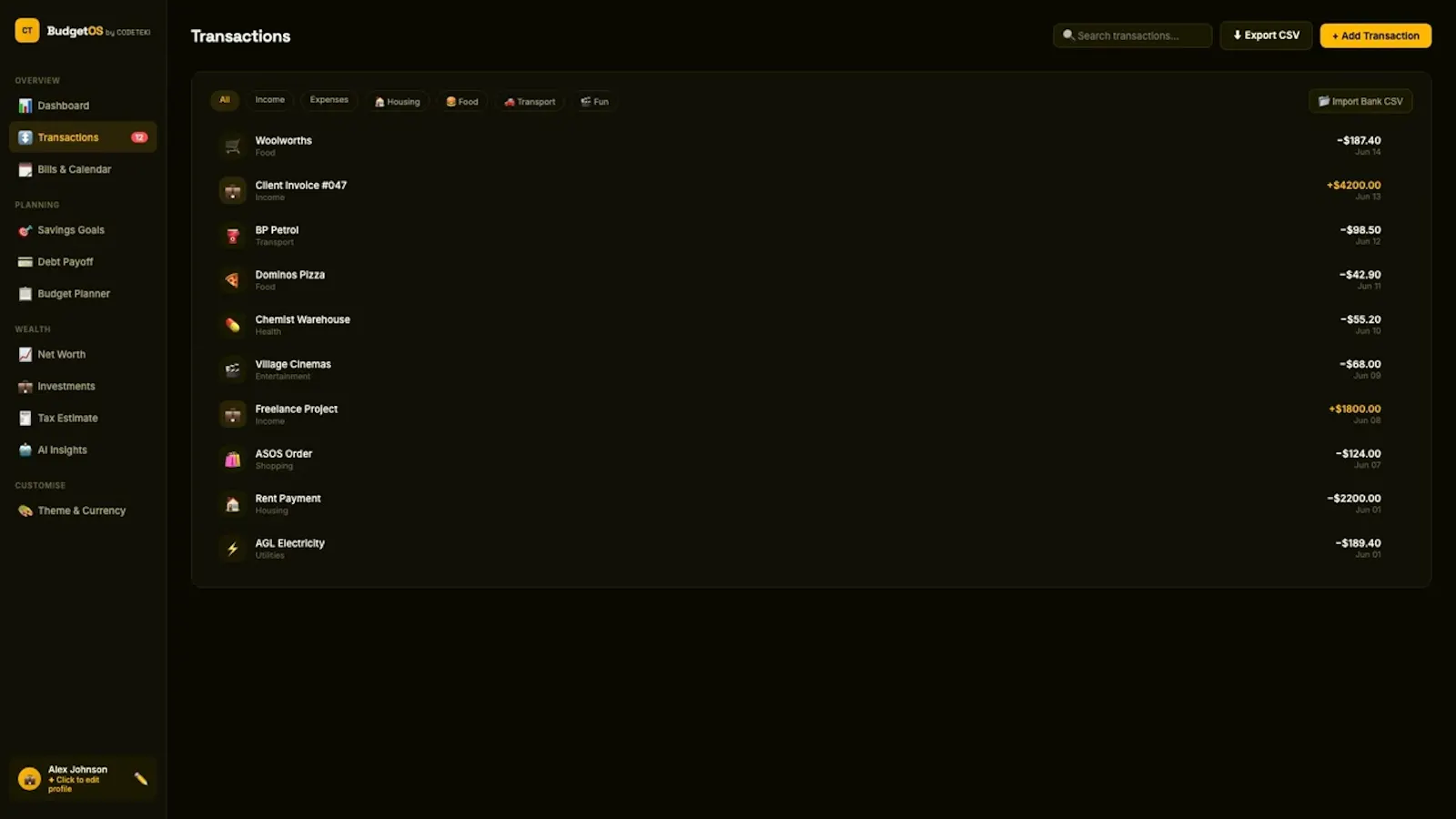This screenshot has height=819, width=1456.
Task: Select the Savings Goals target icon
Action: [x=25, y=230]
